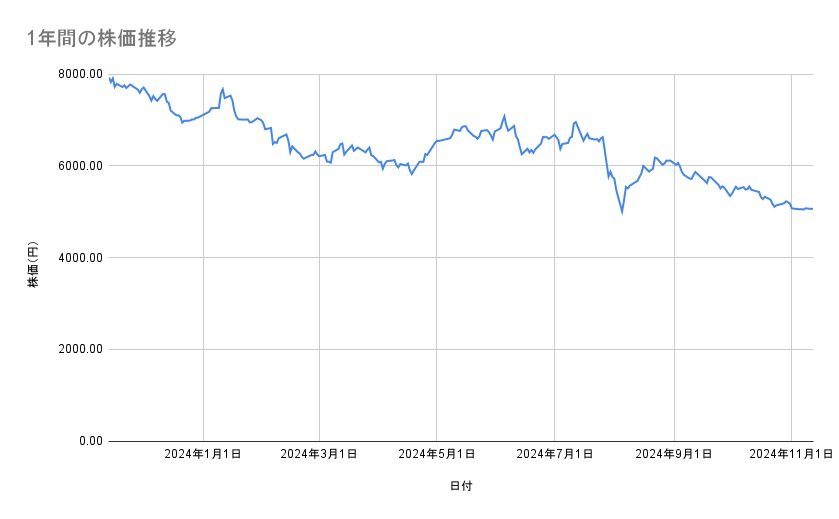Select the 2024年5月1日 date label
This screenshot has height=519, width=839.
437,455
